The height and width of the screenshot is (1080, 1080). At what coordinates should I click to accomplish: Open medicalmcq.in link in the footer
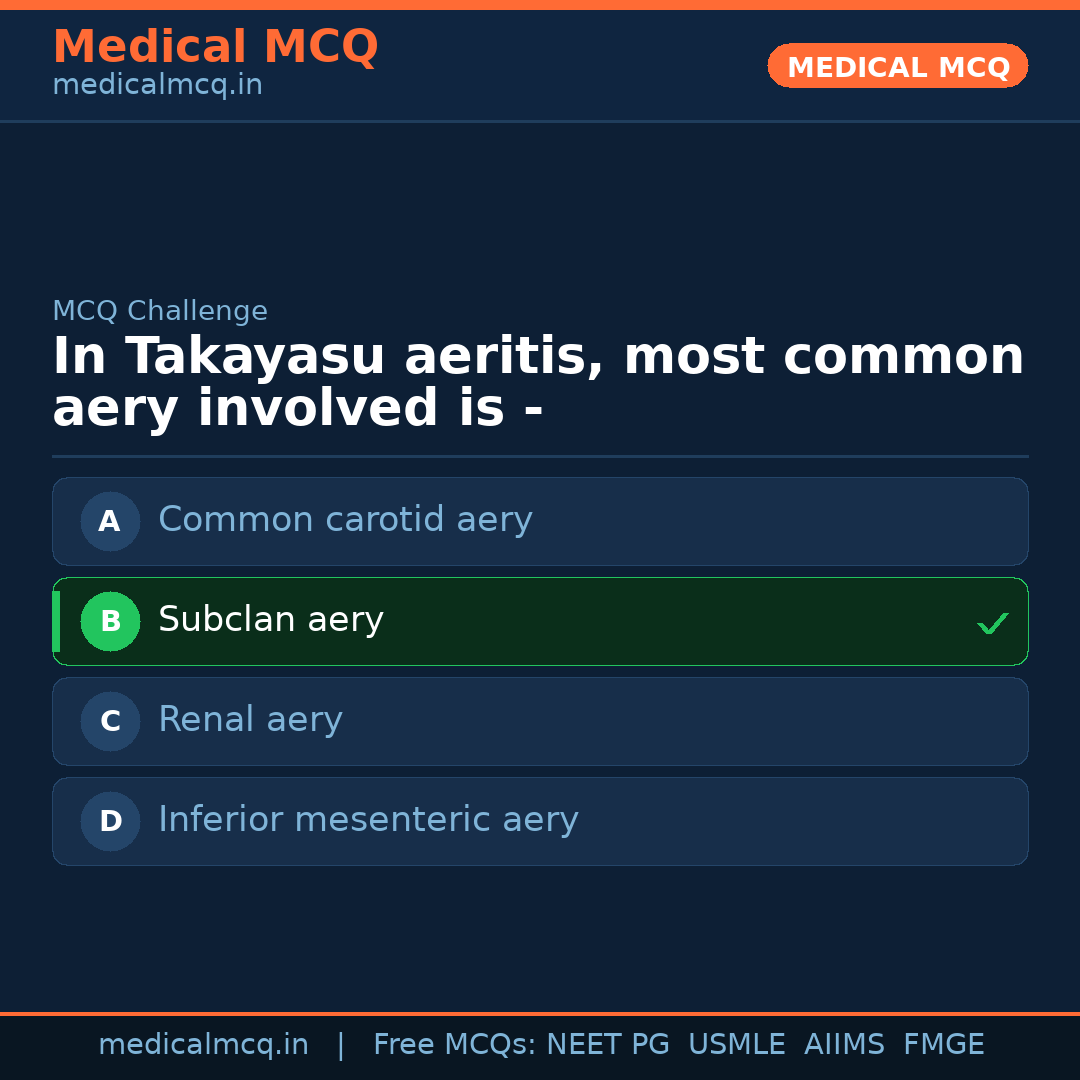tap(203, 1045)
